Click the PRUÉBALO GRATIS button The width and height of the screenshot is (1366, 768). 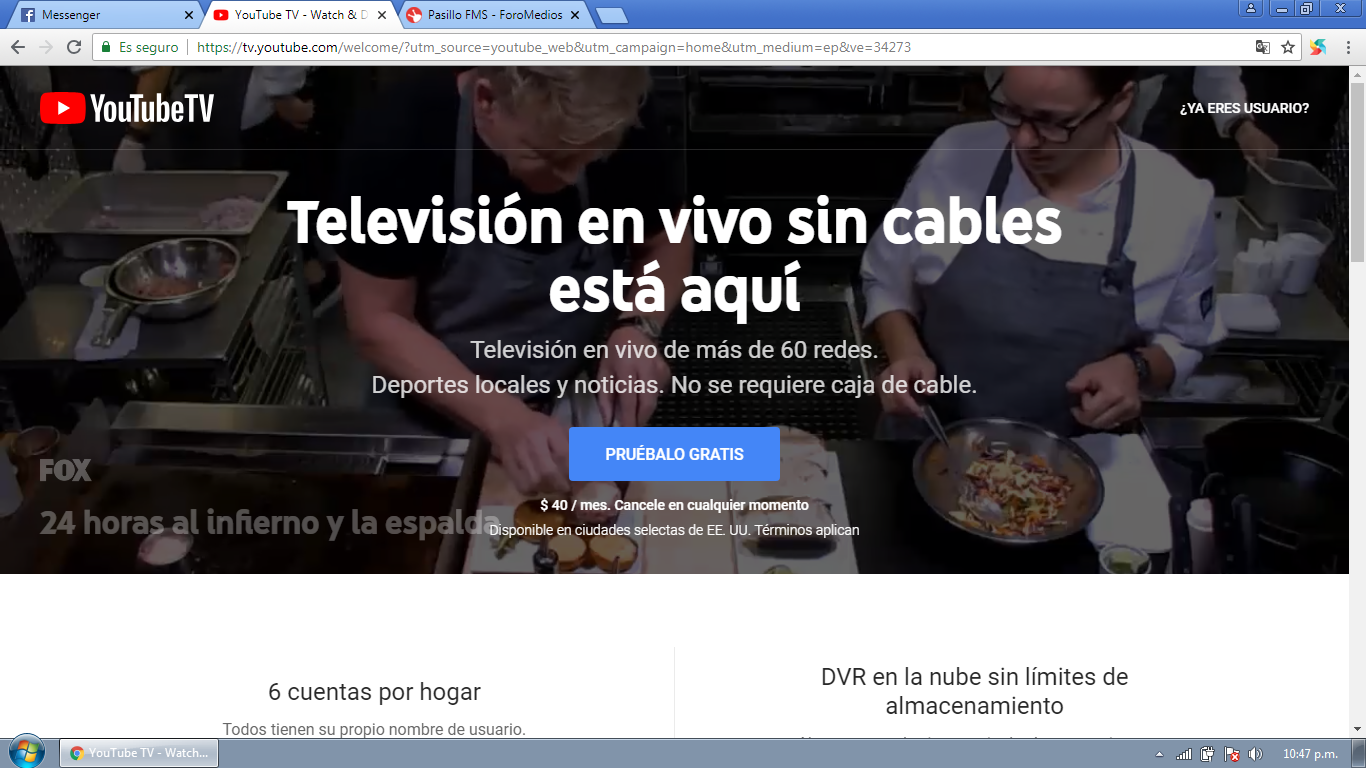[x=674, y=454]
